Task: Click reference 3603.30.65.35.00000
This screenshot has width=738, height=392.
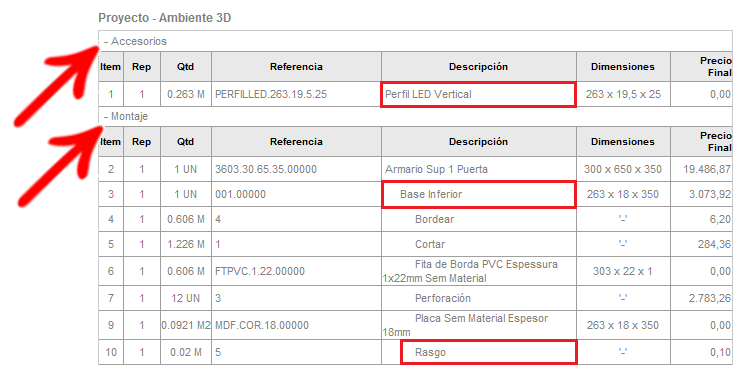Action: coord(266,169)
